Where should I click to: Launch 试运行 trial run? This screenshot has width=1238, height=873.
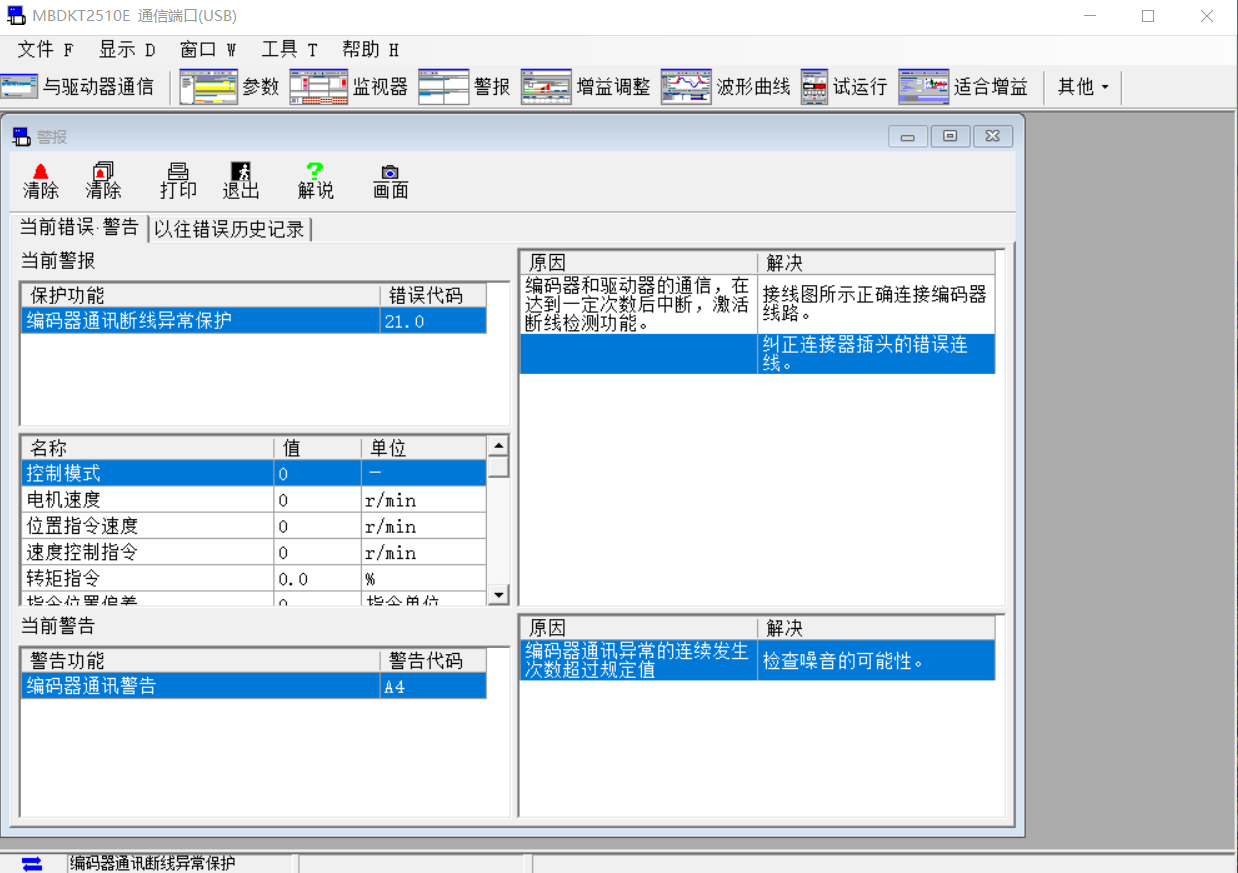[x=843, y=87]
